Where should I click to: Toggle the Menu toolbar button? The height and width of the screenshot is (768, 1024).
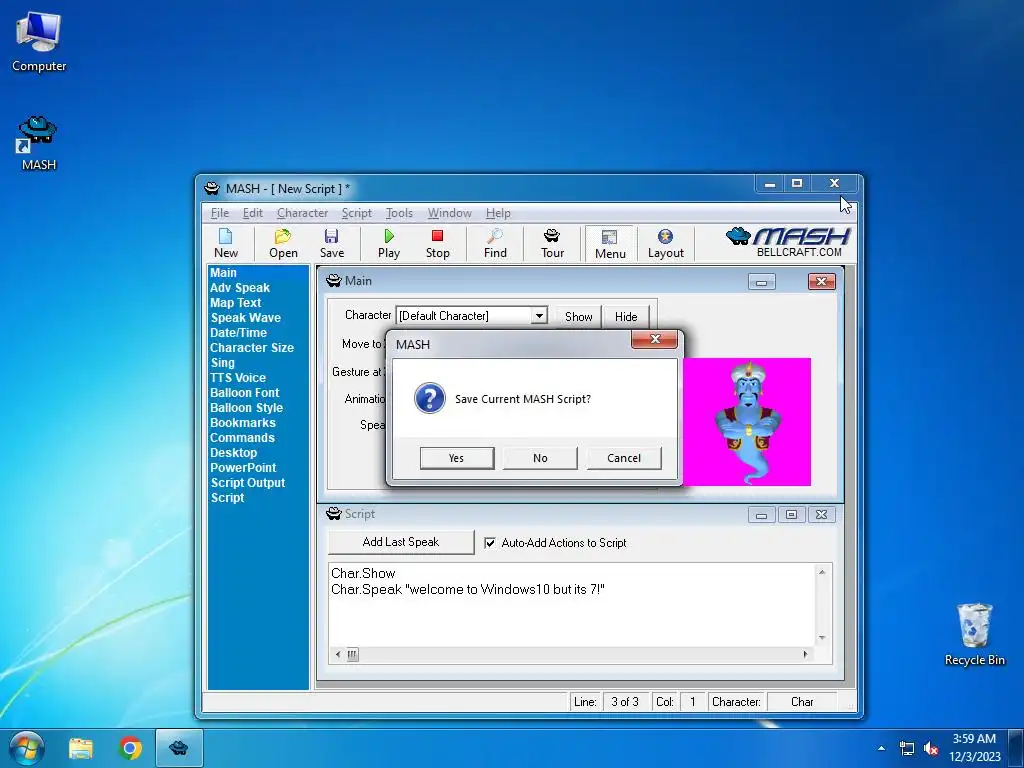610,244
